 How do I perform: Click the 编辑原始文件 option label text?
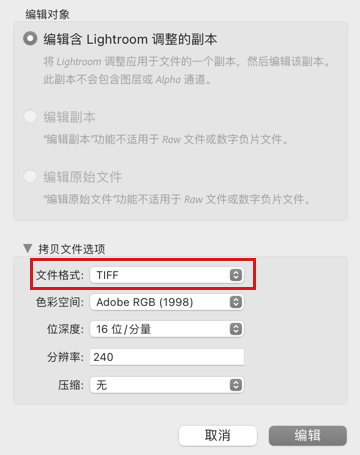pyautogui.click(x=83, y=177)
